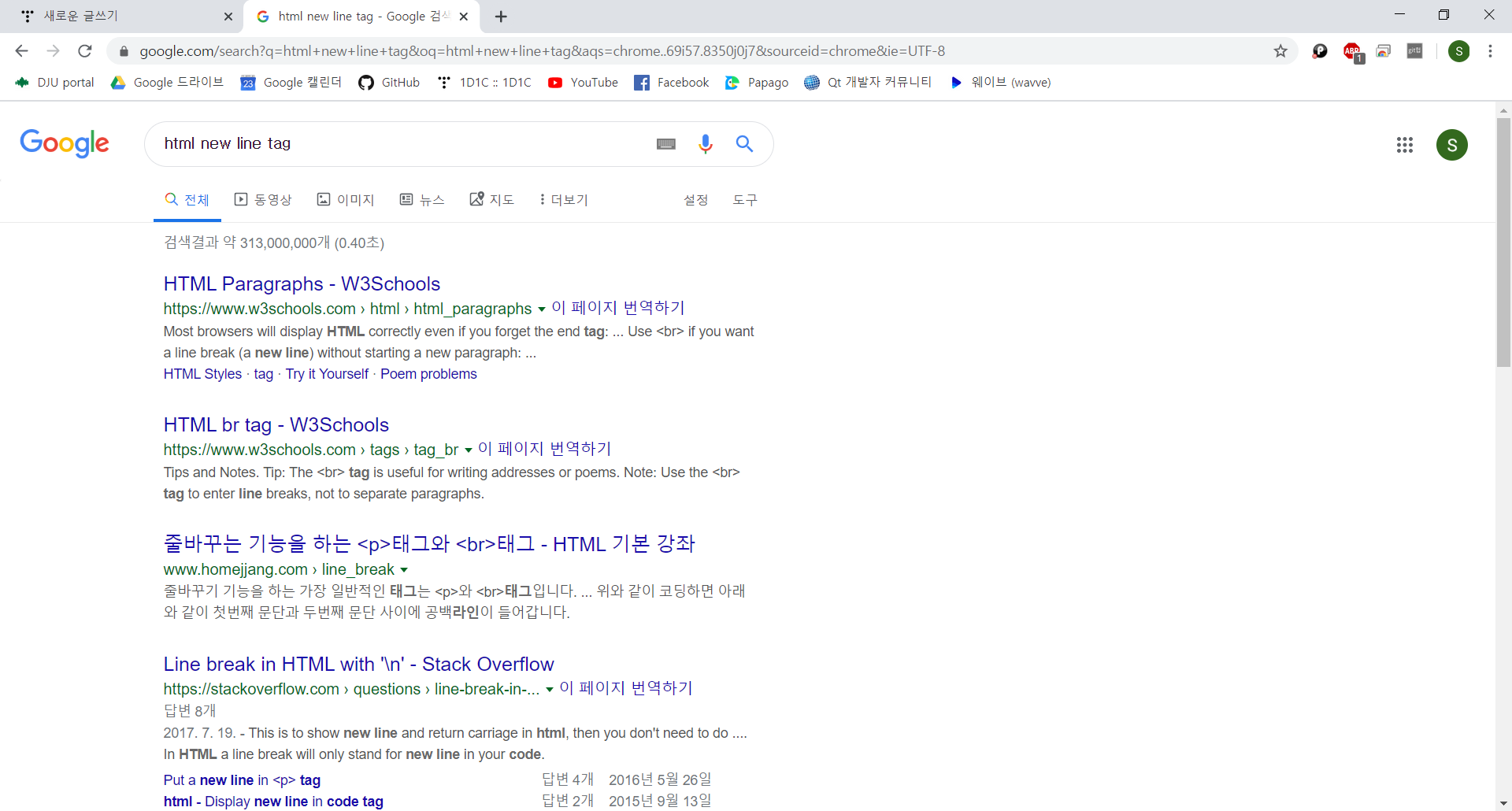Open the HTML Styles sitelink
Viewport: 1512px width, 811px height.
click(x=202, y=374)
